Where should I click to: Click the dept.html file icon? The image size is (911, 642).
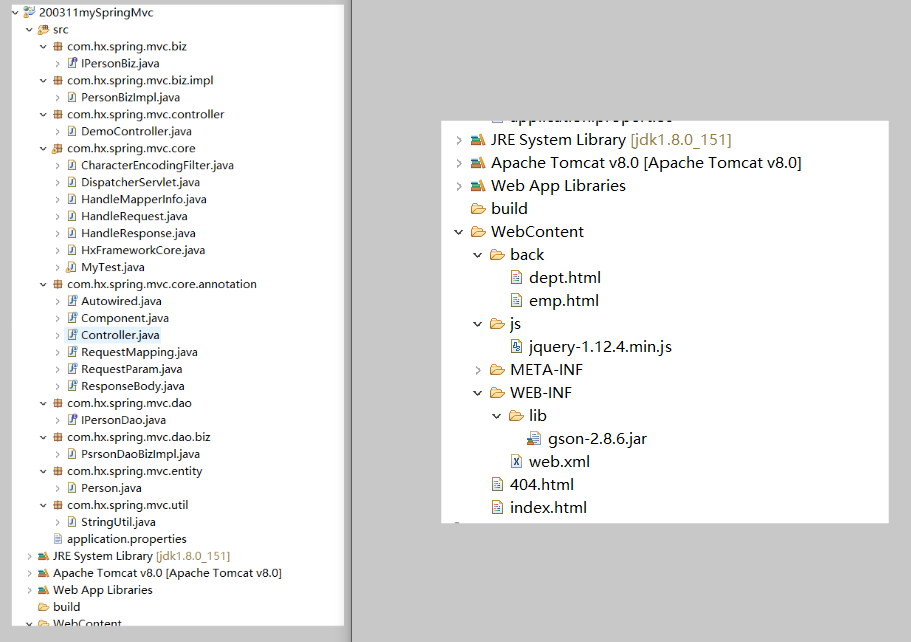[x=517, y=278]
